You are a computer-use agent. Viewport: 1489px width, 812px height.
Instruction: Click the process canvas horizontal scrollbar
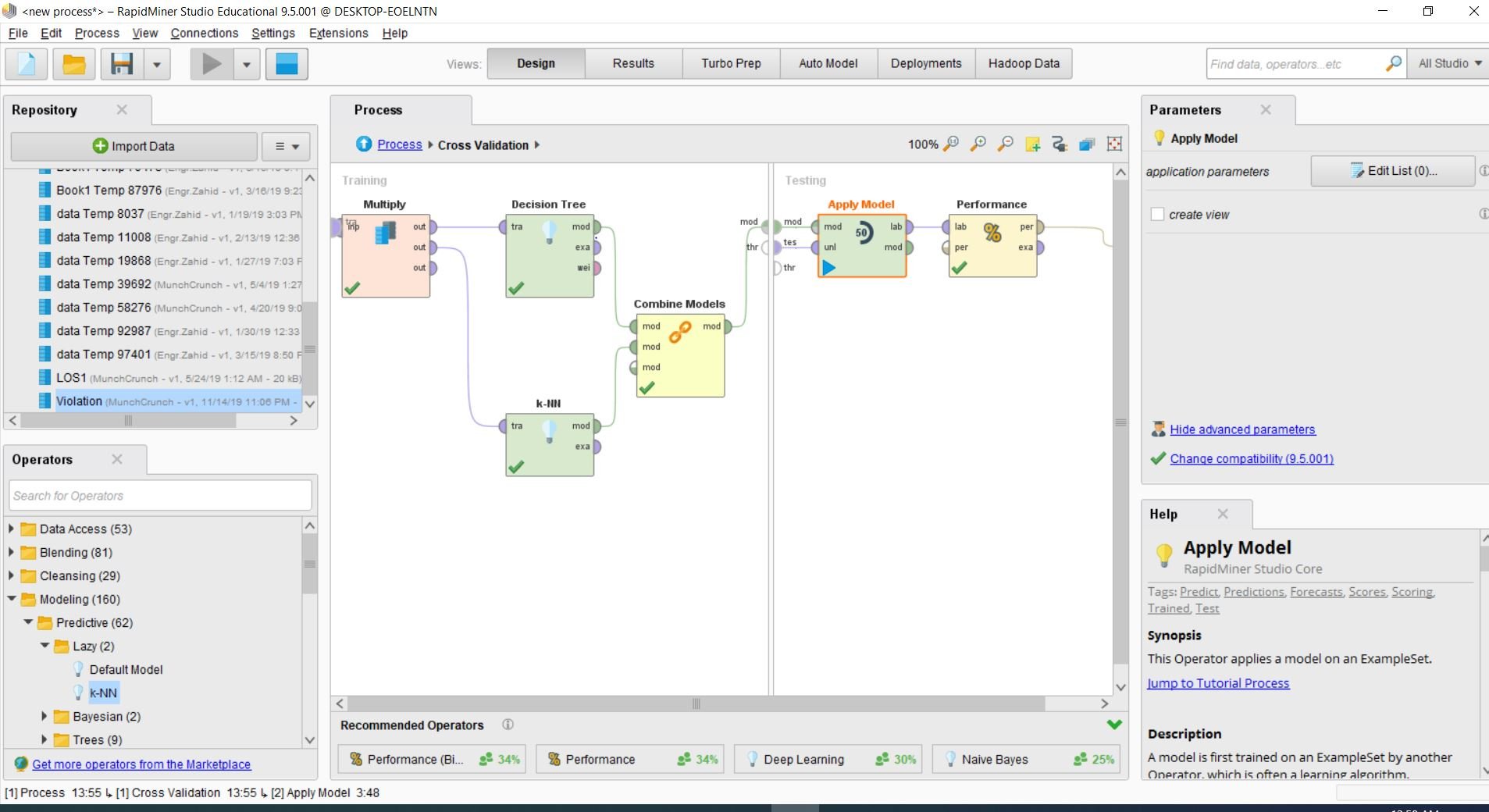coord(696,703)
